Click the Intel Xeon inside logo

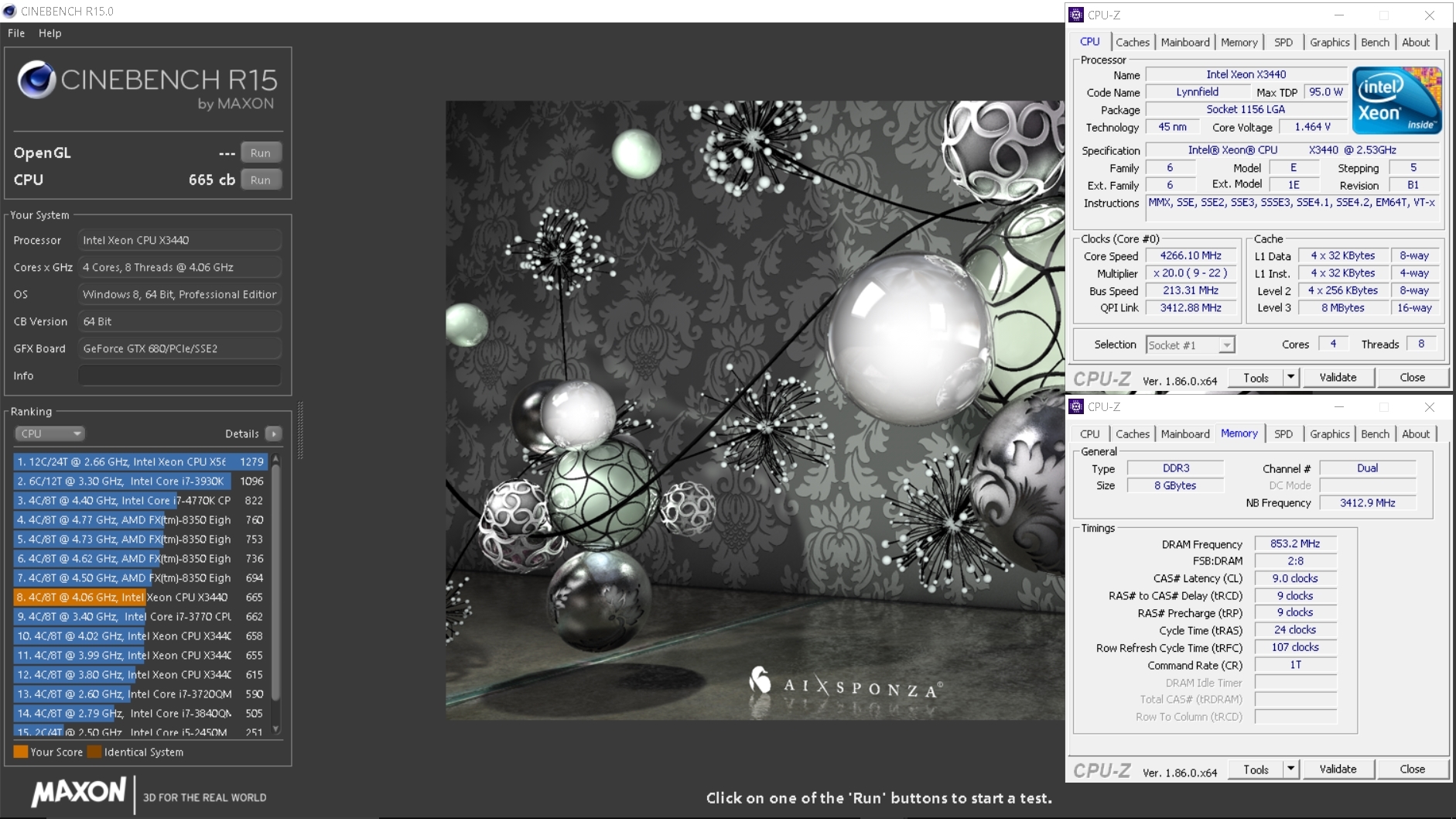(1397, 100)
